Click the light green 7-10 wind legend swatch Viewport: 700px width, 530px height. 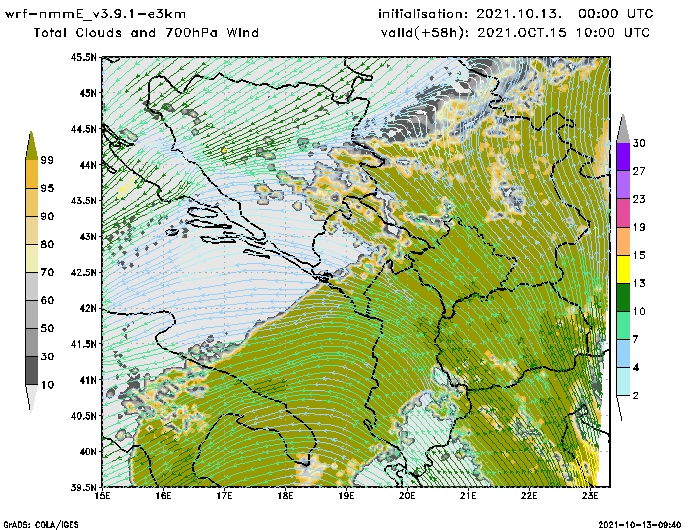623,326
